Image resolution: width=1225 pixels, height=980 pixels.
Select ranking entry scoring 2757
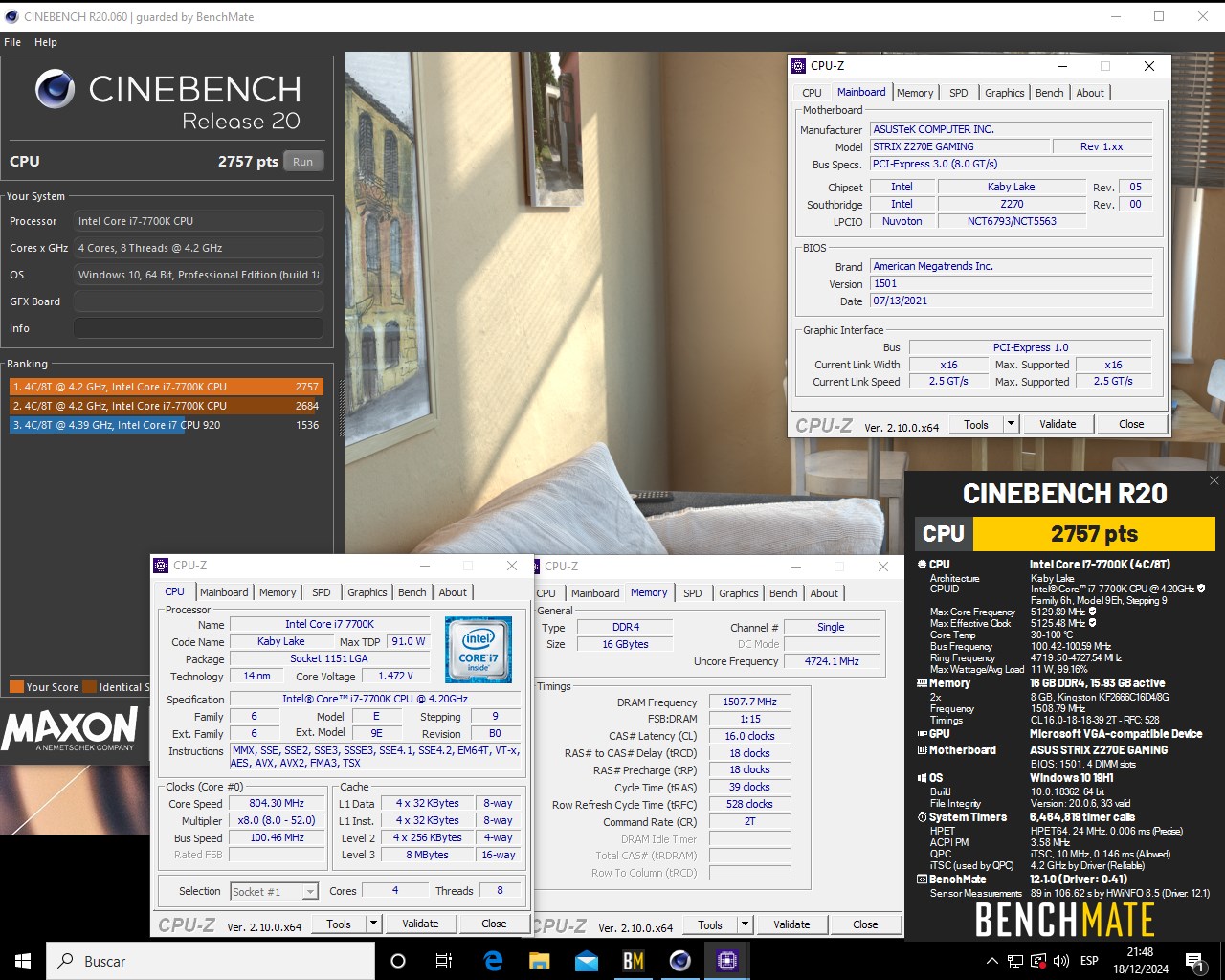pyautogui.click(x=166, y=387)
